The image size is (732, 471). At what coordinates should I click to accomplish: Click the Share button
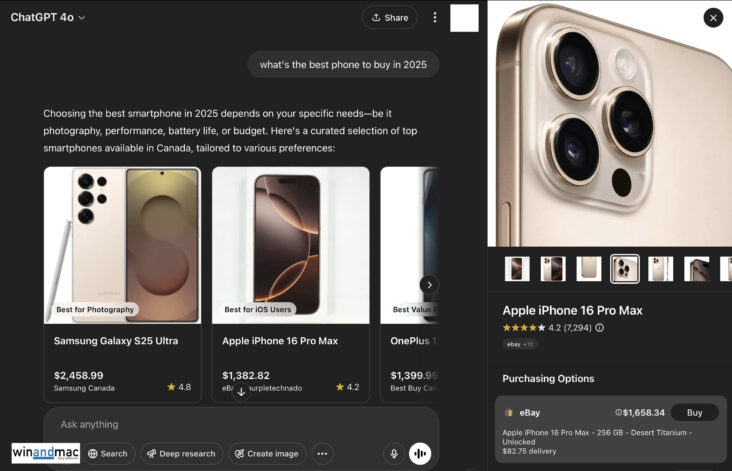389,17
